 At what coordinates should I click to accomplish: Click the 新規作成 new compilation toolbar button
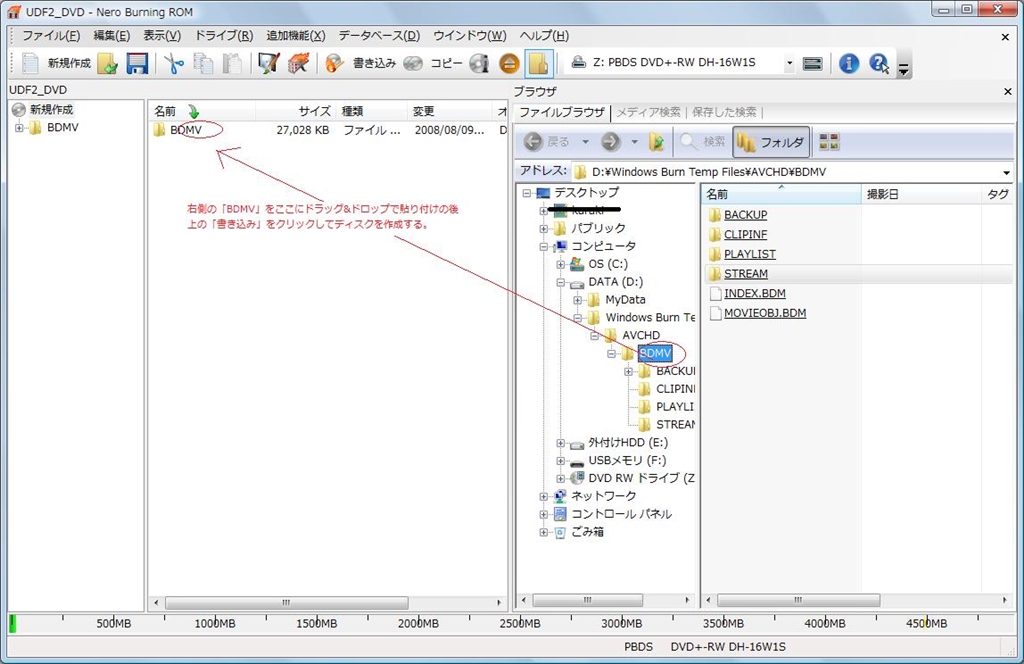pyautogui.click(x=56, y=63)
